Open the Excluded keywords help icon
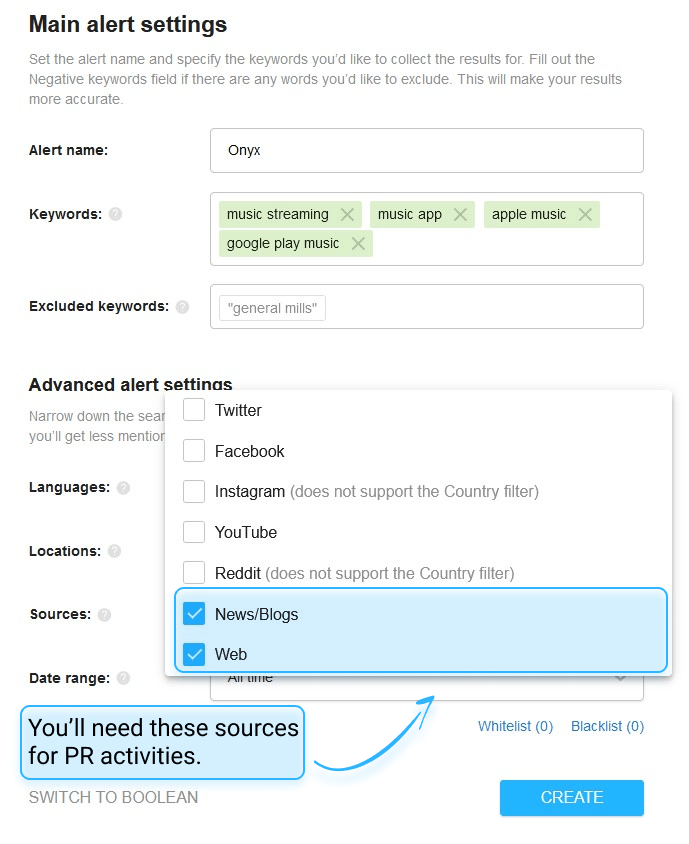The width and height of the screenshot is (689, 844). pos(182,306)
